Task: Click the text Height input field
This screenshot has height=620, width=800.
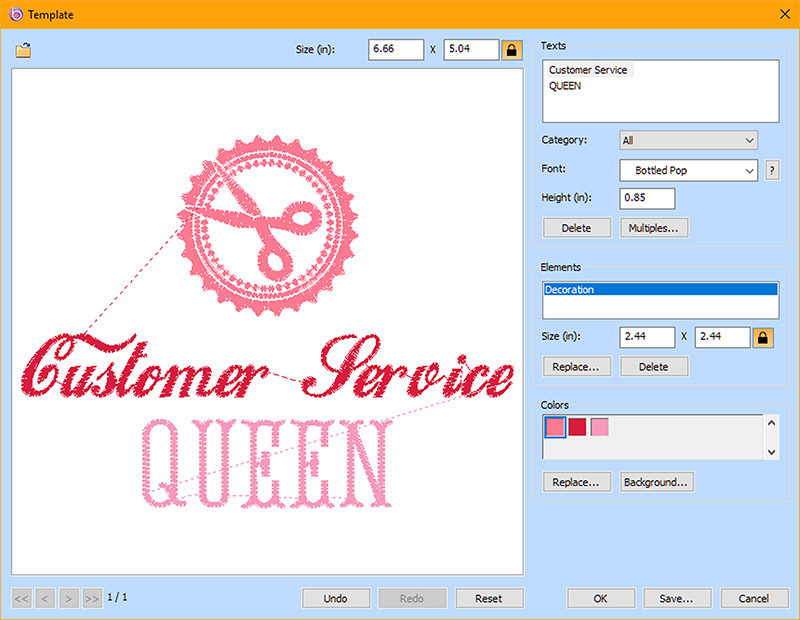Action: coord(647,198)
